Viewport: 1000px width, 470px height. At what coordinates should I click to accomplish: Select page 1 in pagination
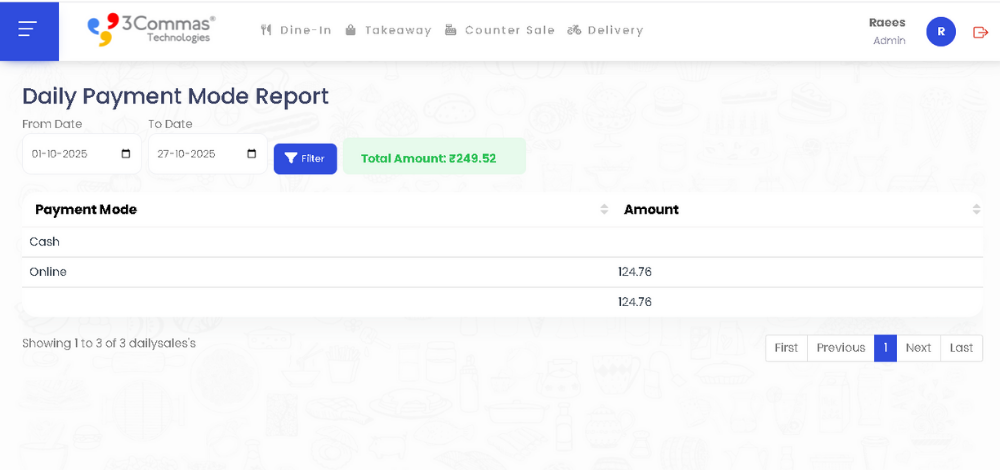coord(885,348)
